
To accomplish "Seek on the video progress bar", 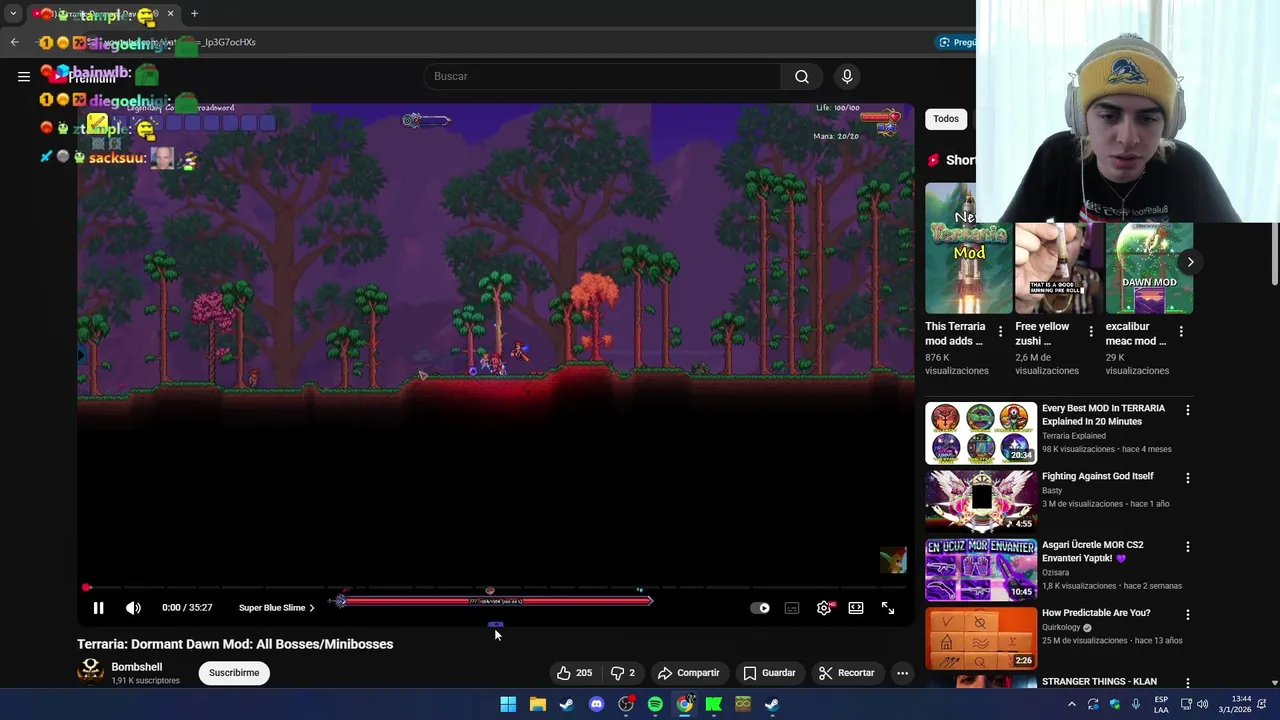I will point(495,587).
